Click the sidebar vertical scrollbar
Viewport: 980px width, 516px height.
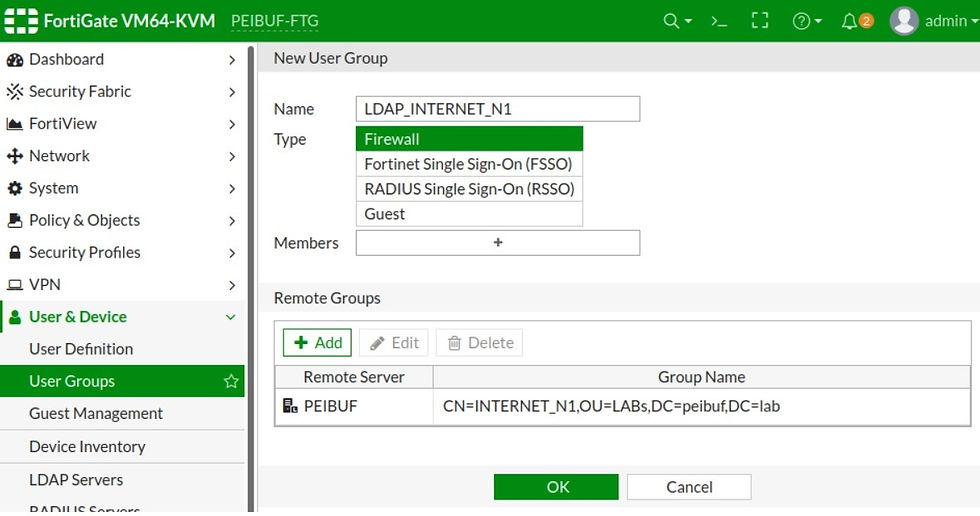[251, 278]
